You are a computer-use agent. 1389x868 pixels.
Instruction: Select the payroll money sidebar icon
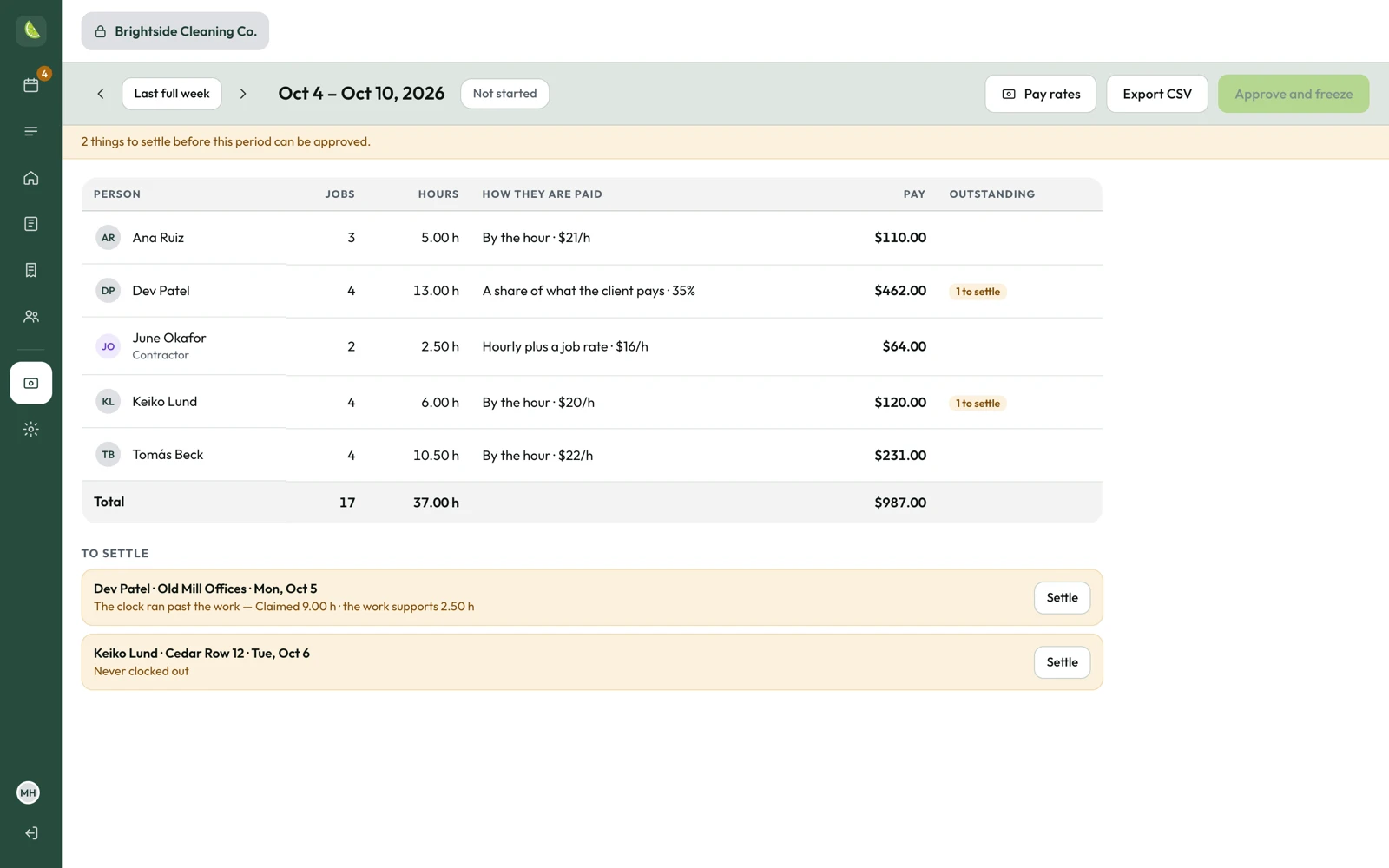[31, 383]
